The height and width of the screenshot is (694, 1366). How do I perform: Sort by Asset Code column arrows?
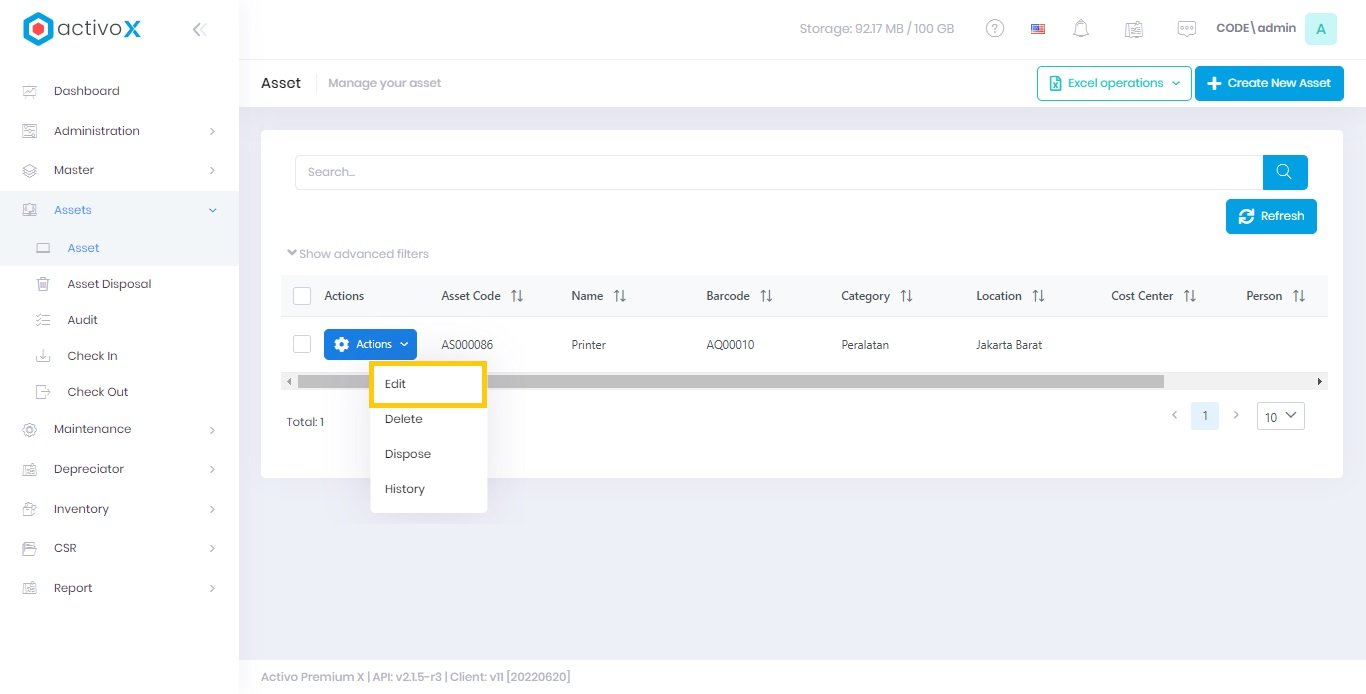click(x=517, y=296)
